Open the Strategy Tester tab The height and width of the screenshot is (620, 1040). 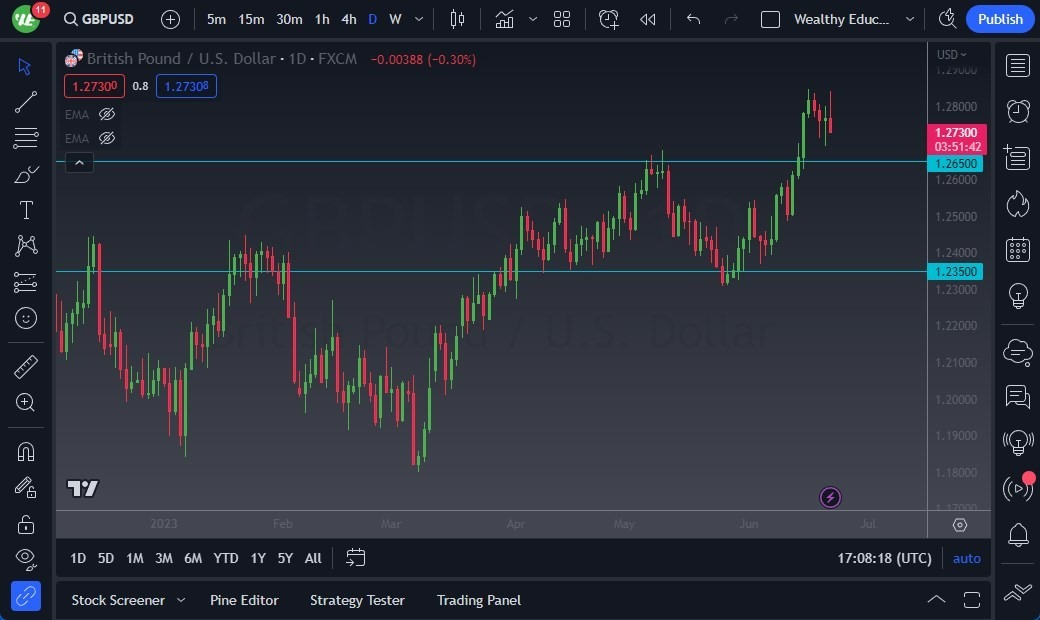click(x=357, y=600)
